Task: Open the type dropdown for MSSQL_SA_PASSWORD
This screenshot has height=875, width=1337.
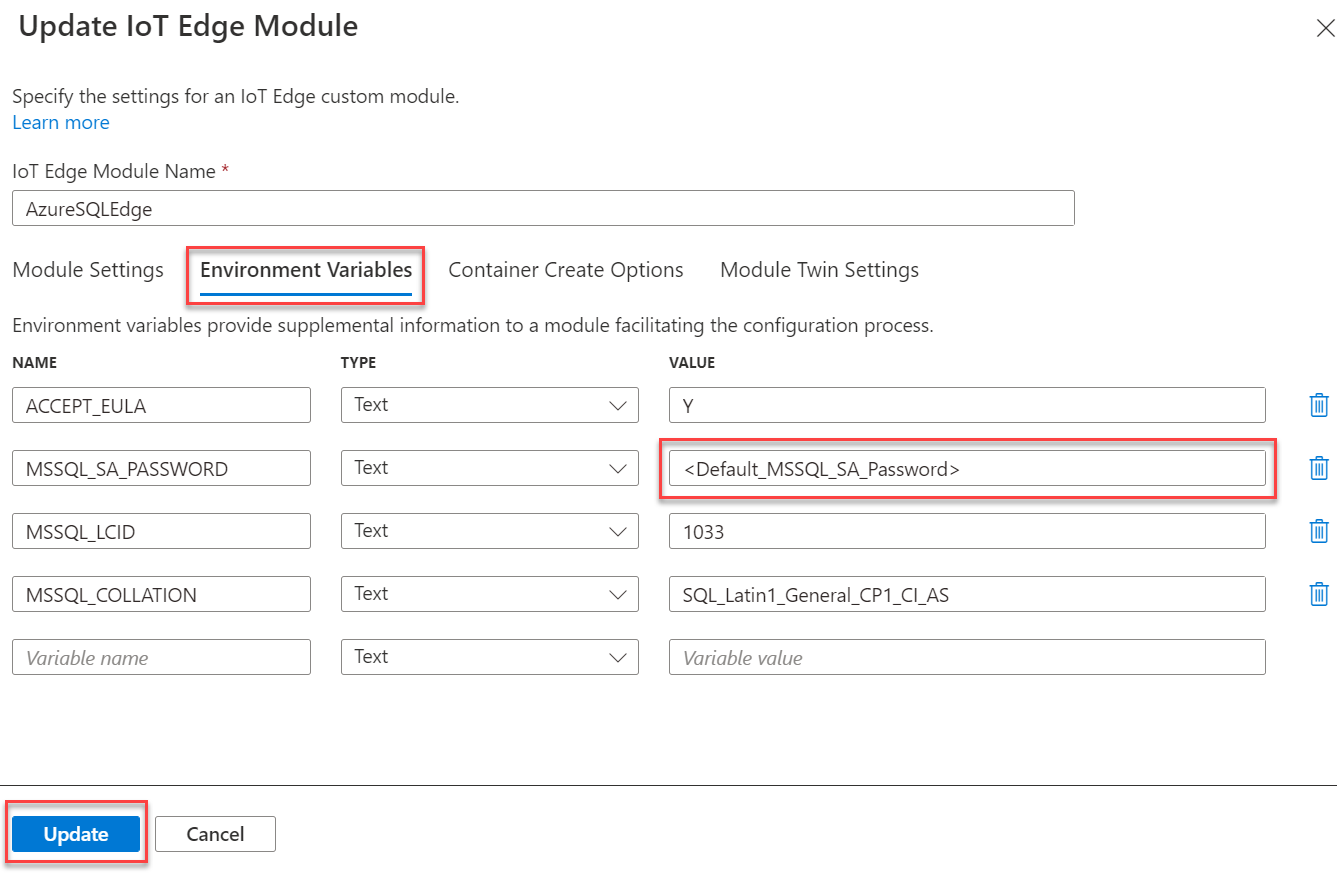Action: click(x=489, y=468)
